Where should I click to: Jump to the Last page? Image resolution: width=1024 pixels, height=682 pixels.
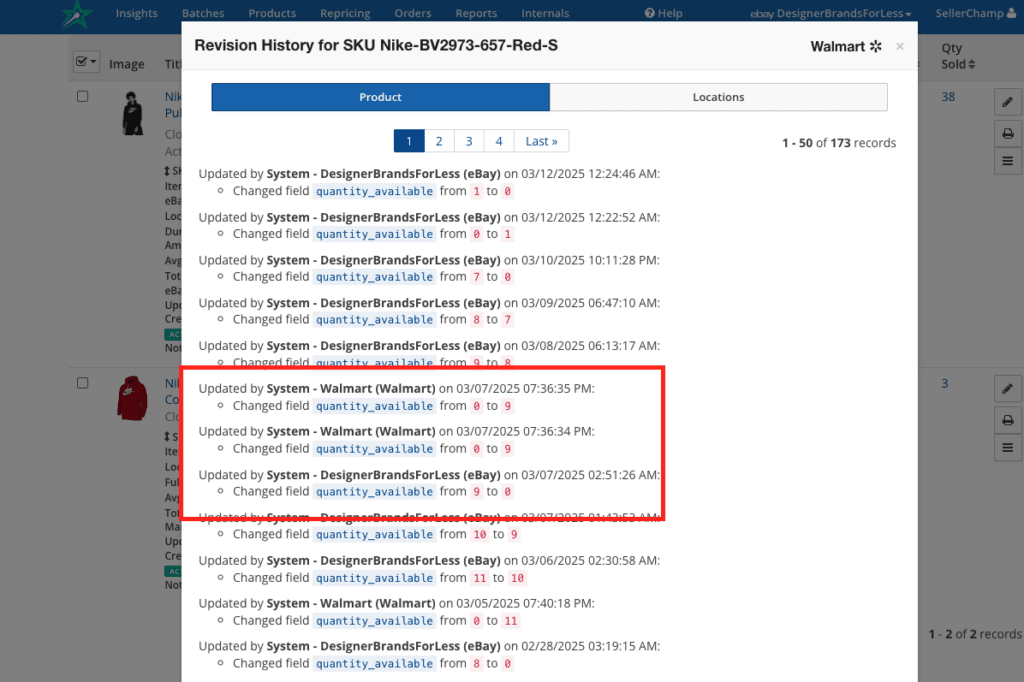541,141
